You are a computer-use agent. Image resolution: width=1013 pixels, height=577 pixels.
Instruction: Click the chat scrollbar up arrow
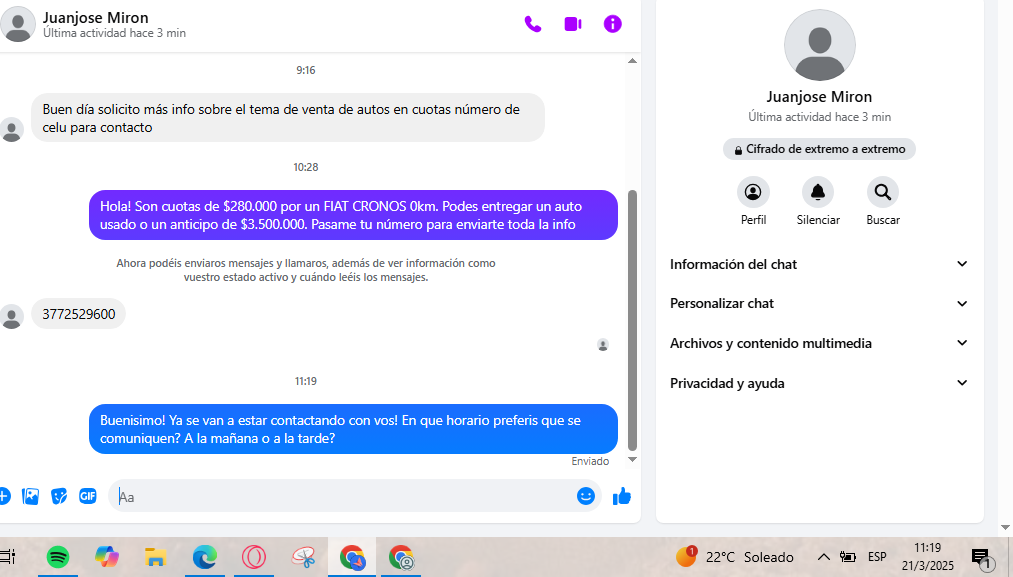point(632,61)
